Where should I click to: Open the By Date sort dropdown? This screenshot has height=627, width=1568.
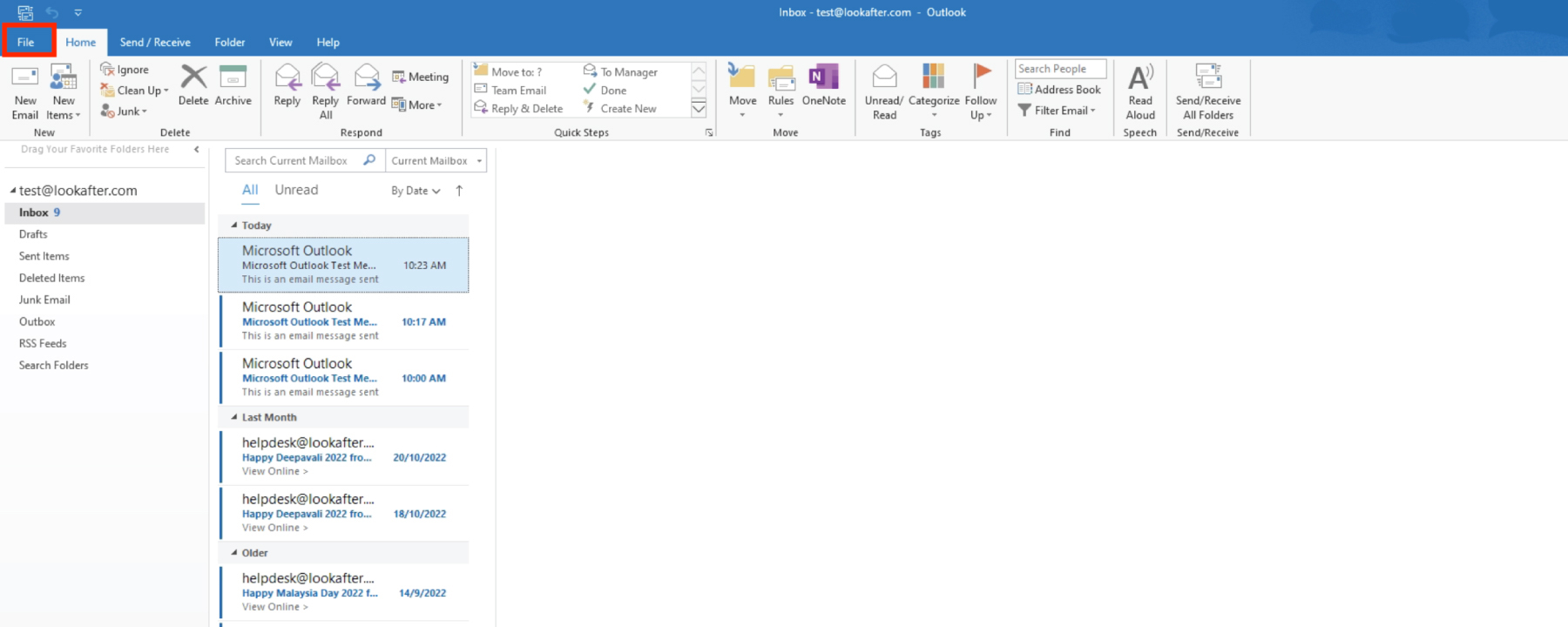(x=416, y=191)
